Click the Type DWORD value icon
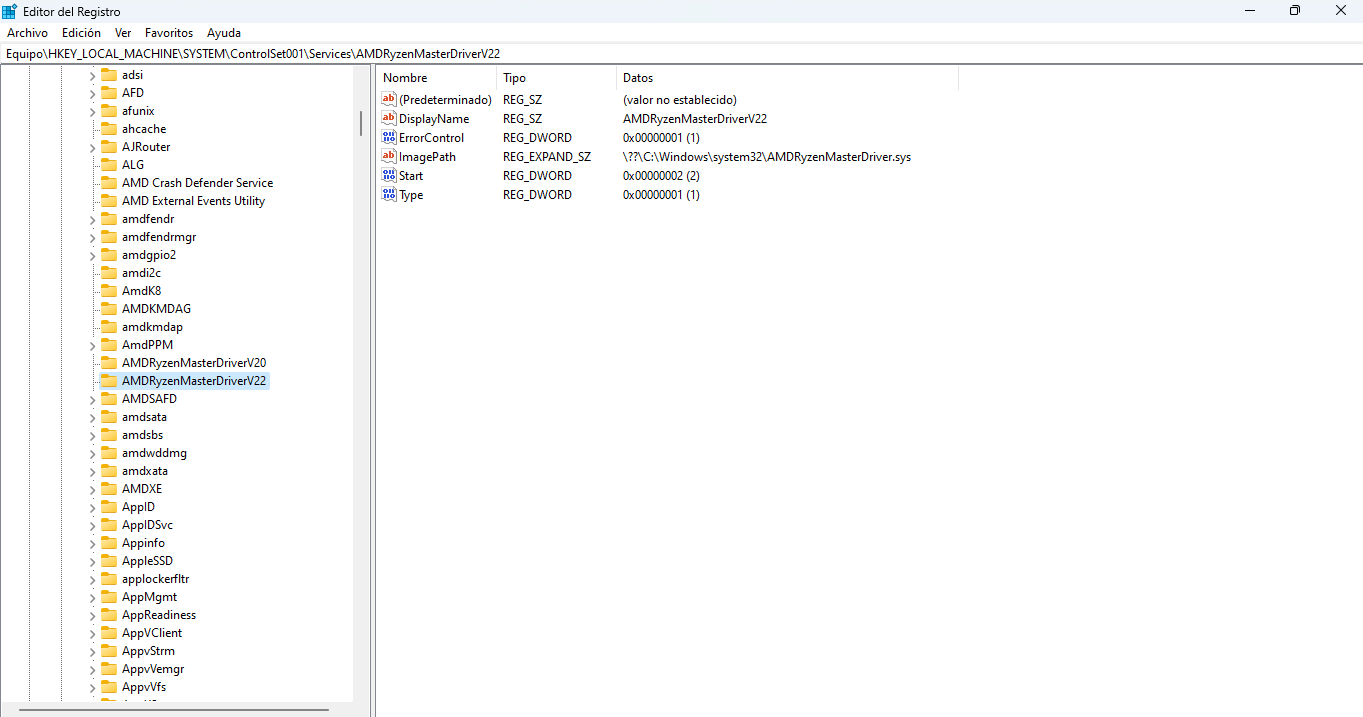 pos(389,195)
